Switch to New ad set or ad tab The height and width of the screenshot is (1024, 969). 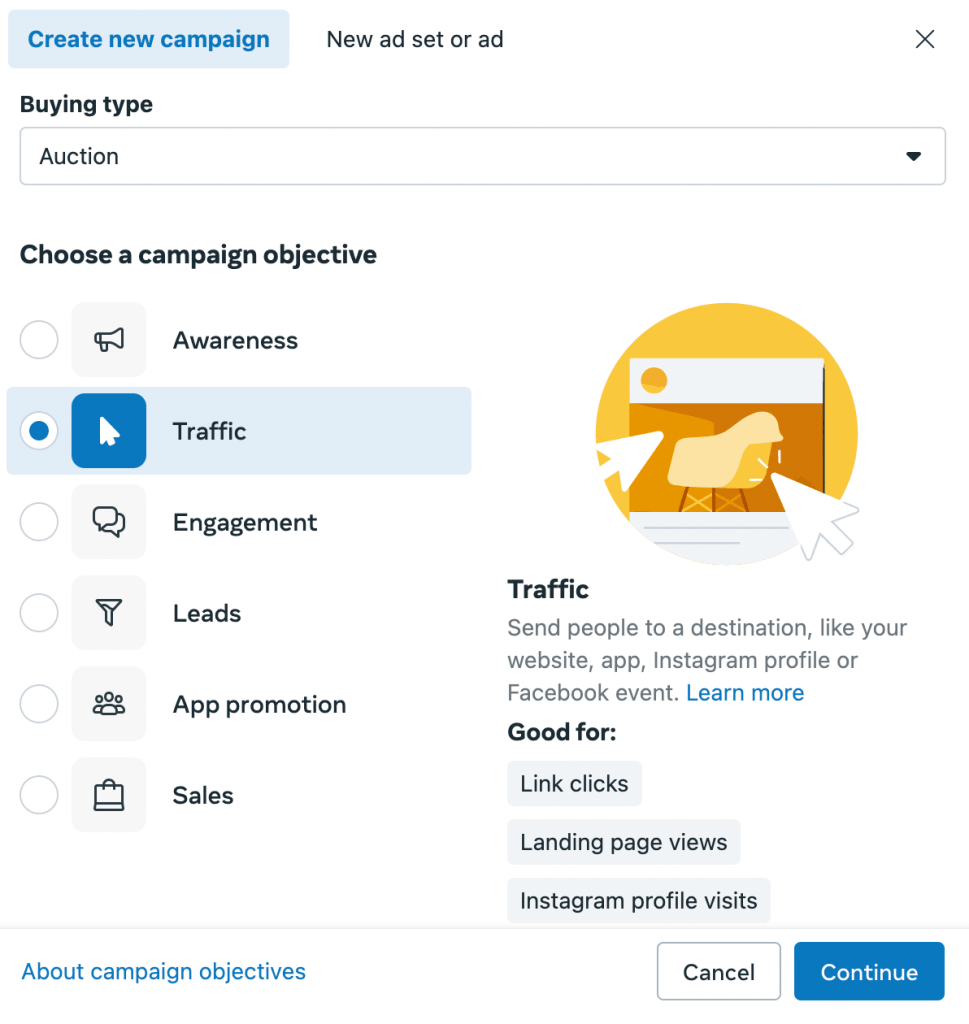pos(415,40)
